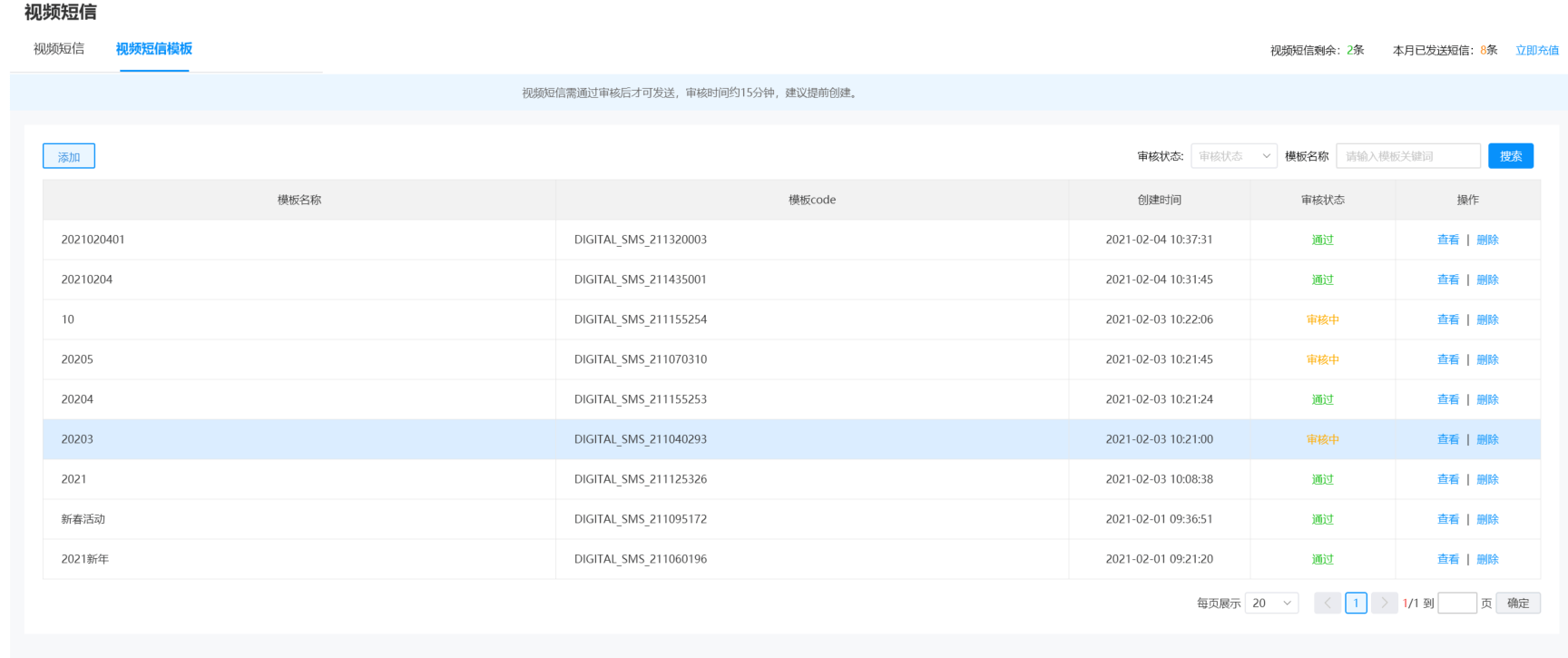View the 2021新年 template
This screenshot has width=1568, height=658.
click(1448, 559)
